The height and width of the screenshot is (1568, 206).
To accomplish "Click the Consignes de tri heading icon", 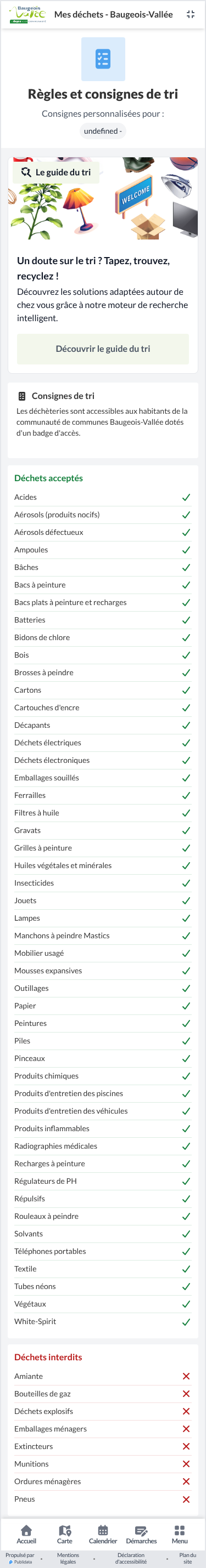I will point(22,396).
